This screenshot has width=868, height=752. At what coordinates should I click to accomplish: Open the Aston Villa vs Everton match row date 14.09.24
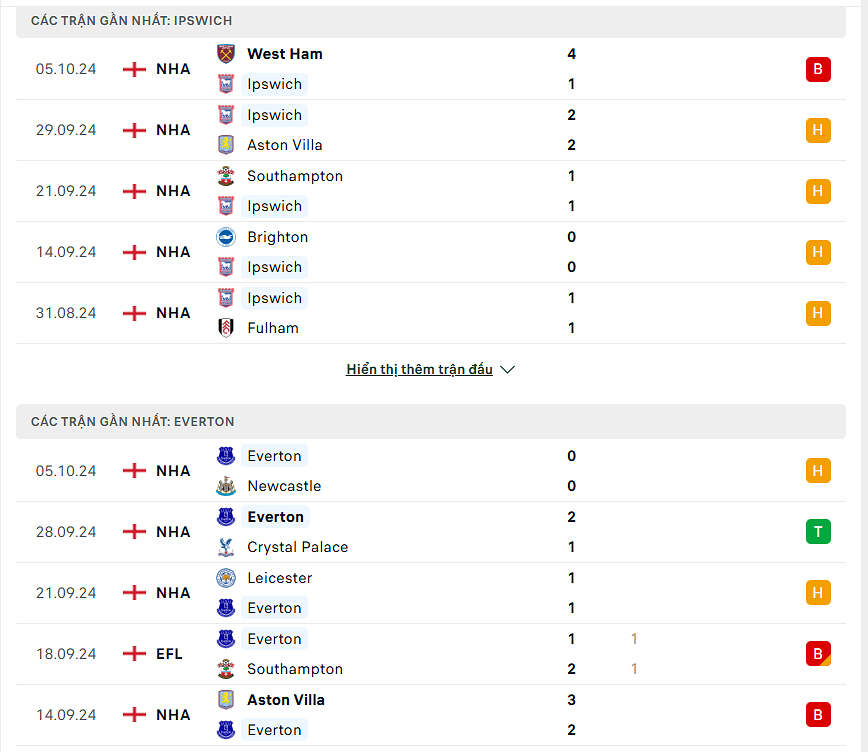coord(66,715)
